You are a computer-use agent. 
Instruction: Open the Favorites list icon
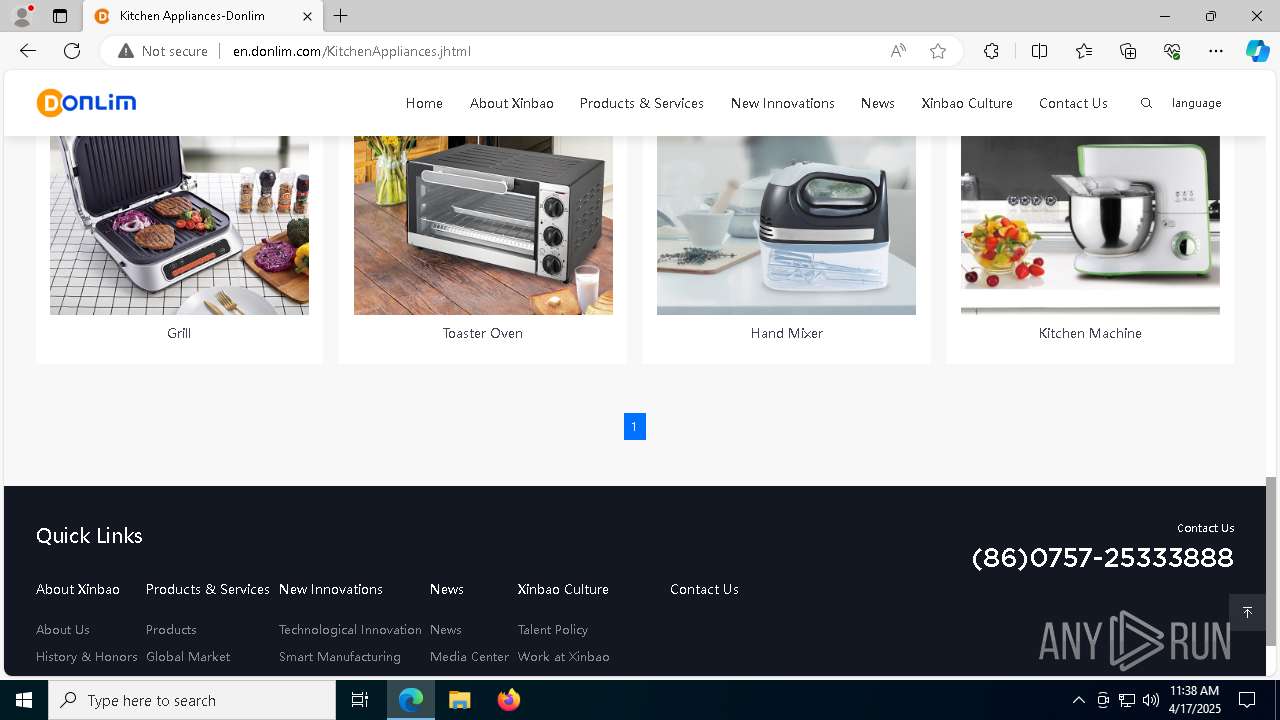click(x=1084, y=51)
